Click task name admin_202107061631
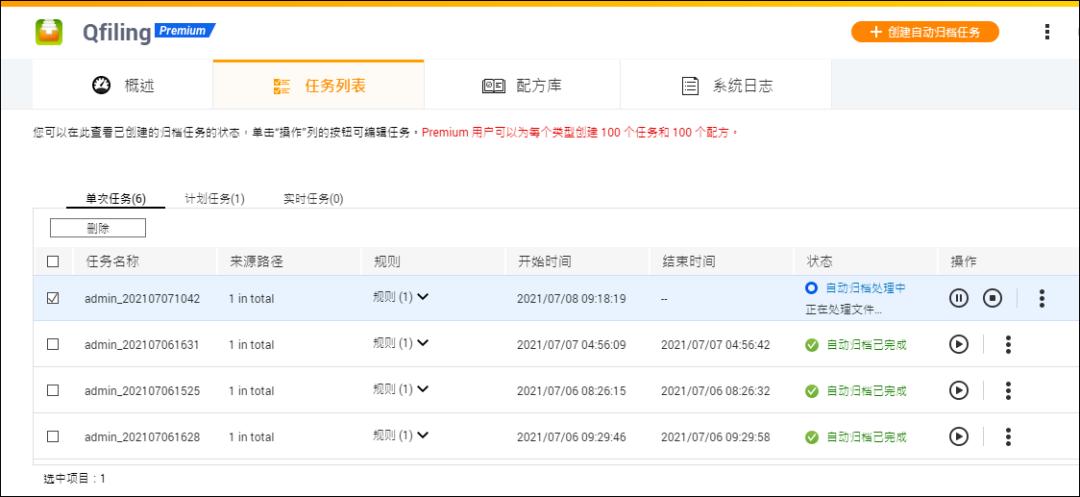The image size is (1080, 497). pyautogui.click(x=142, y=345)
